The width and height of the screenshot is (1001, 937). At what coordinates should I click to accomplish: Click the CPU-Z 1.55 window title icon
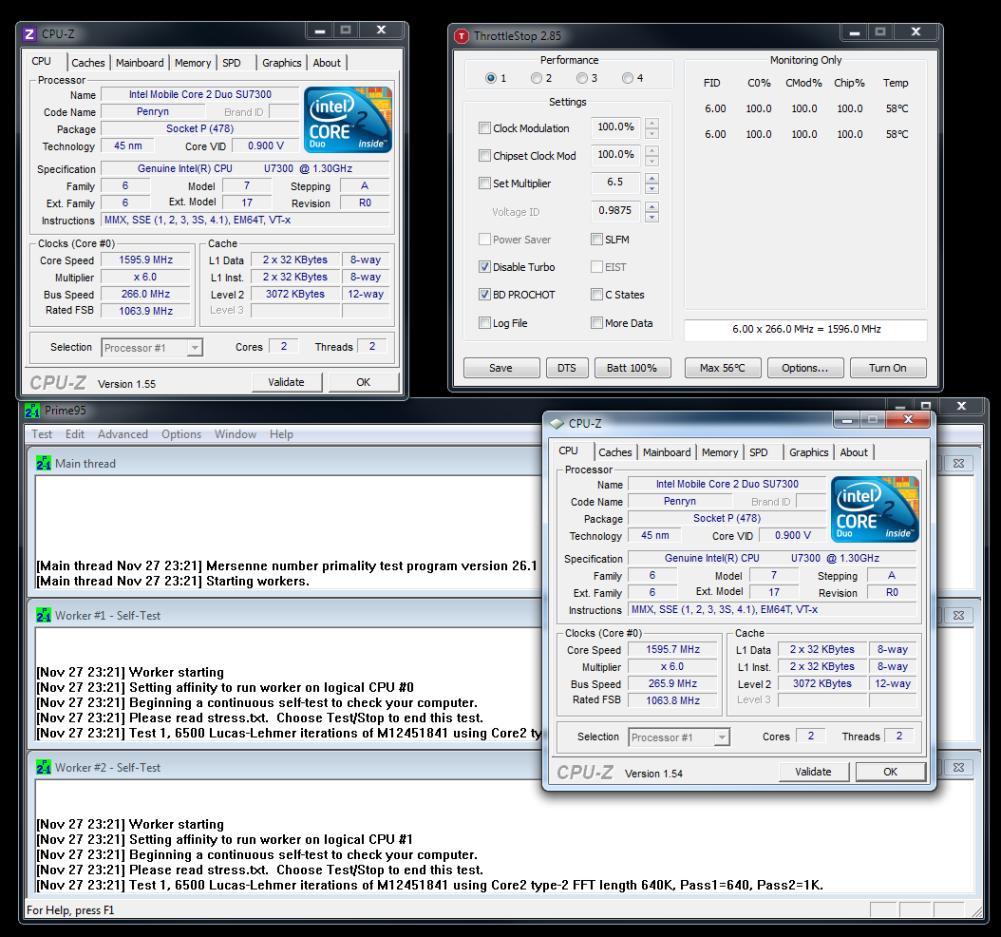[x=29, y=34]
